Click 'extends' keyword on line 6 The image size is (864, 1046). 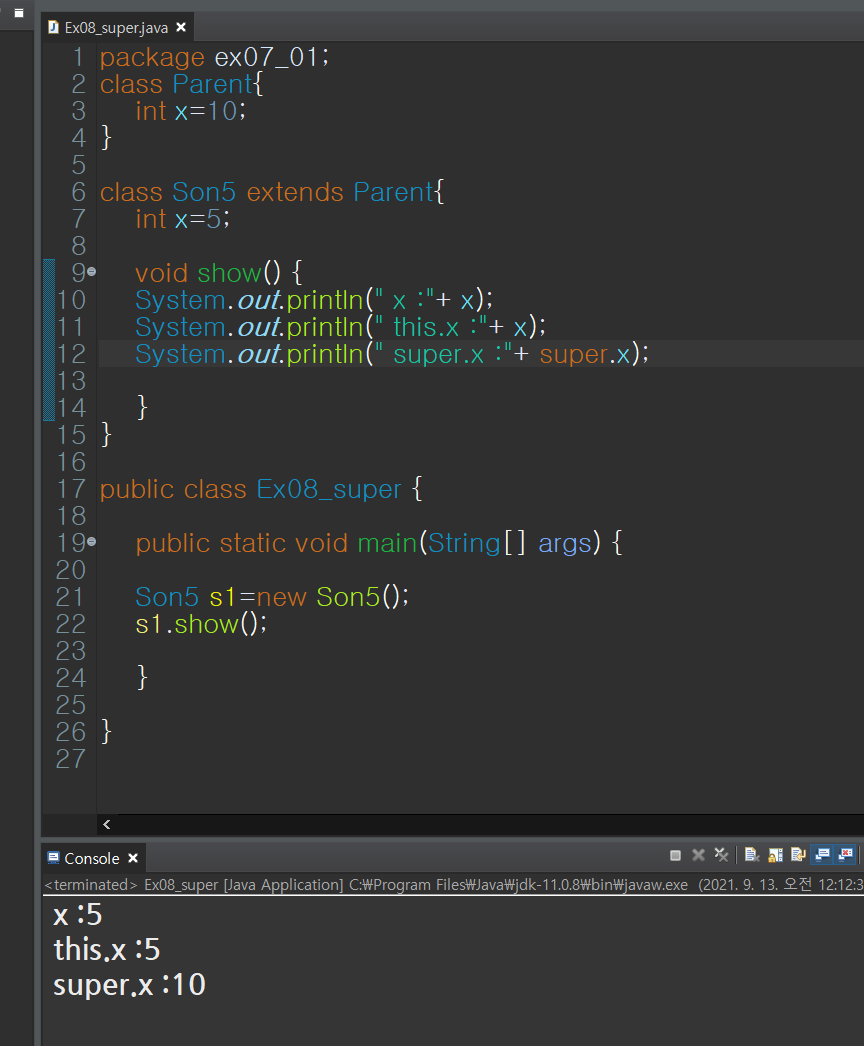pyautogui.click(x=295, y=192)
